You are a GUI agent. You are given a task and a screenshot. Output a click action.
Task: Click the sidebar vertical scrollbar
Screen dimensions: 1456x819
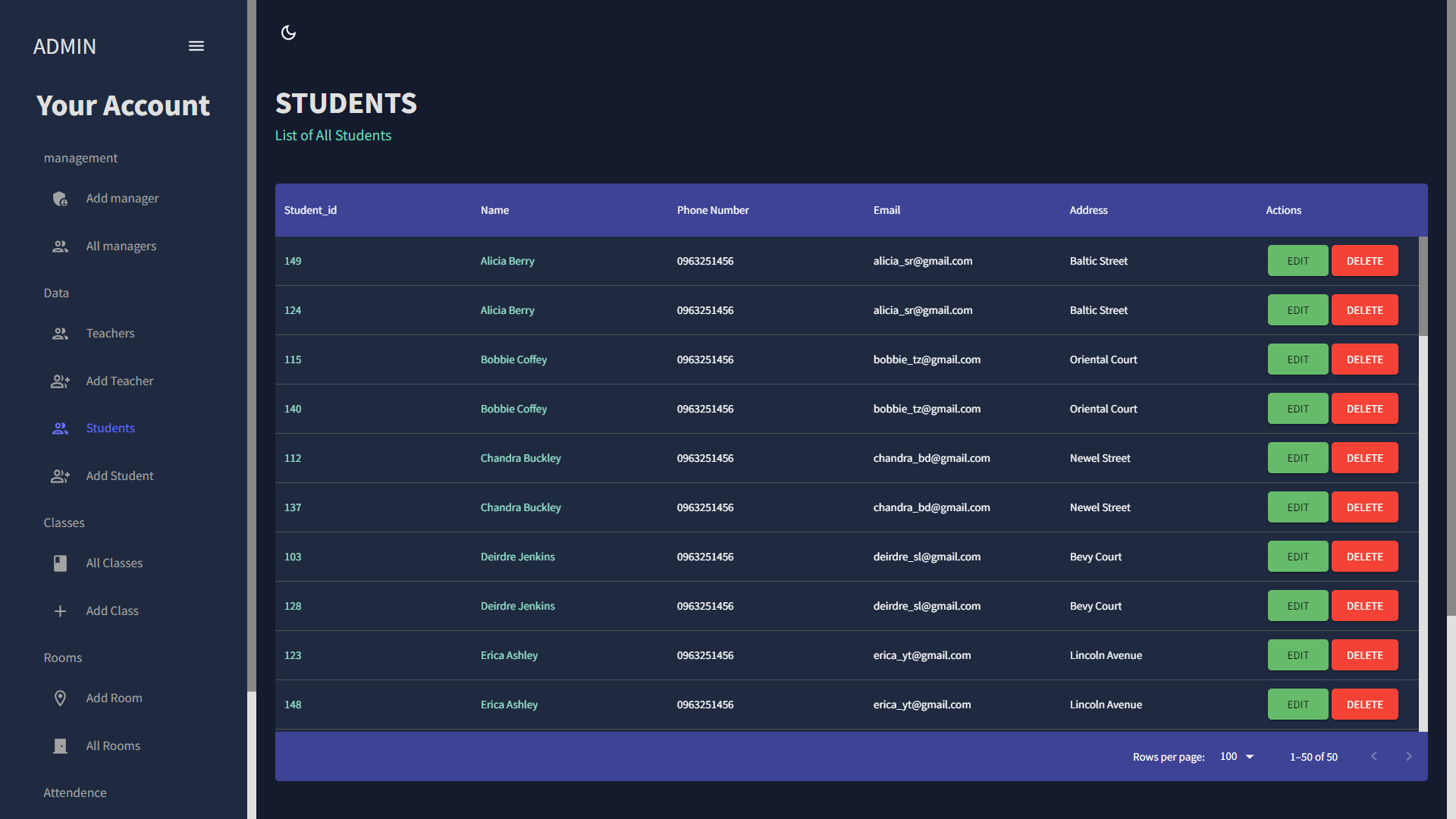pyautogui.click(x=252, y=345)
